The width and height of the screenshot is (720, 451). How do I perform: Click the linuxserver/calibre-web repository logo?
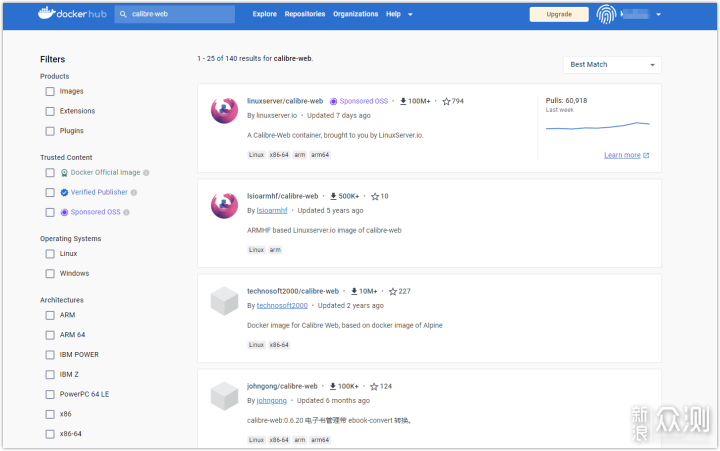point(224,111)
